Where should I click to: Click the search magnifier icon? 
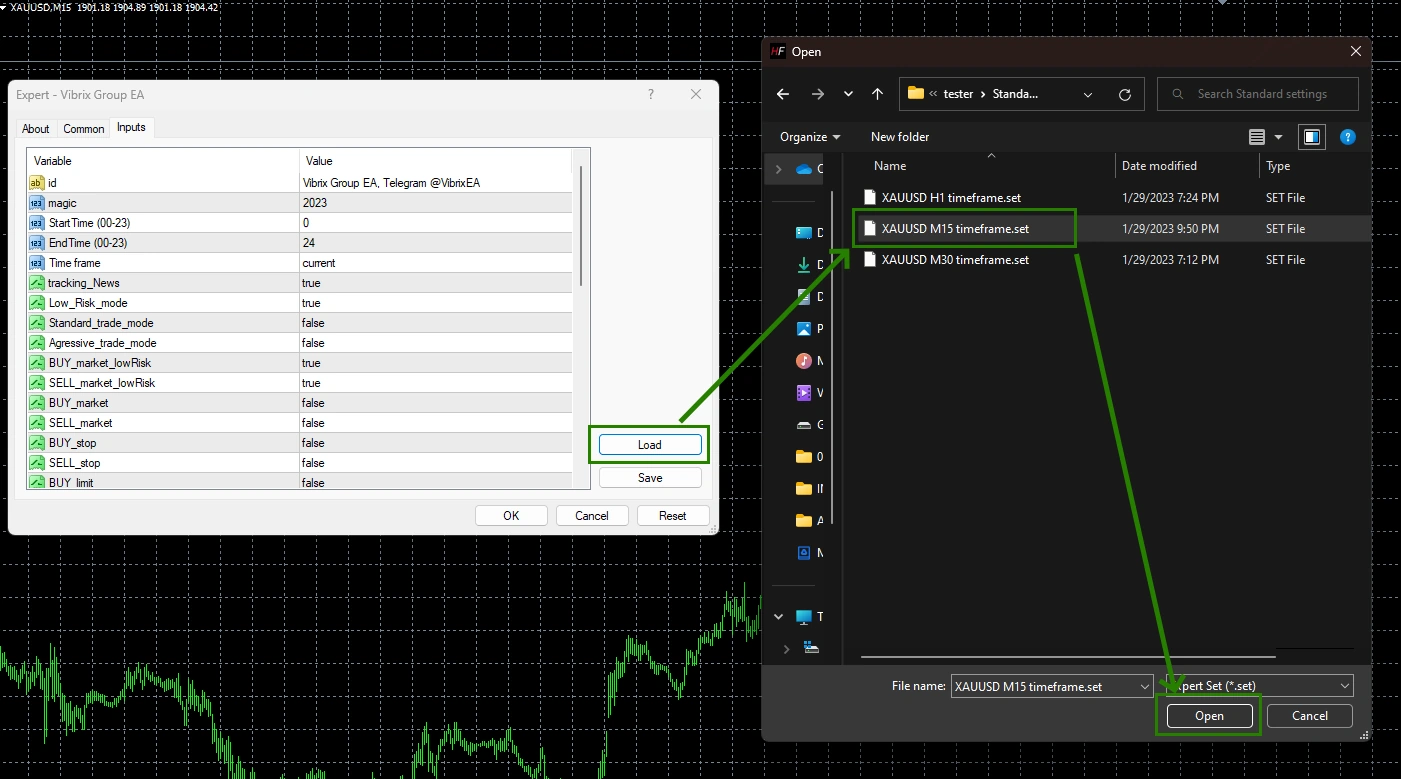(x=1177, y=94)
